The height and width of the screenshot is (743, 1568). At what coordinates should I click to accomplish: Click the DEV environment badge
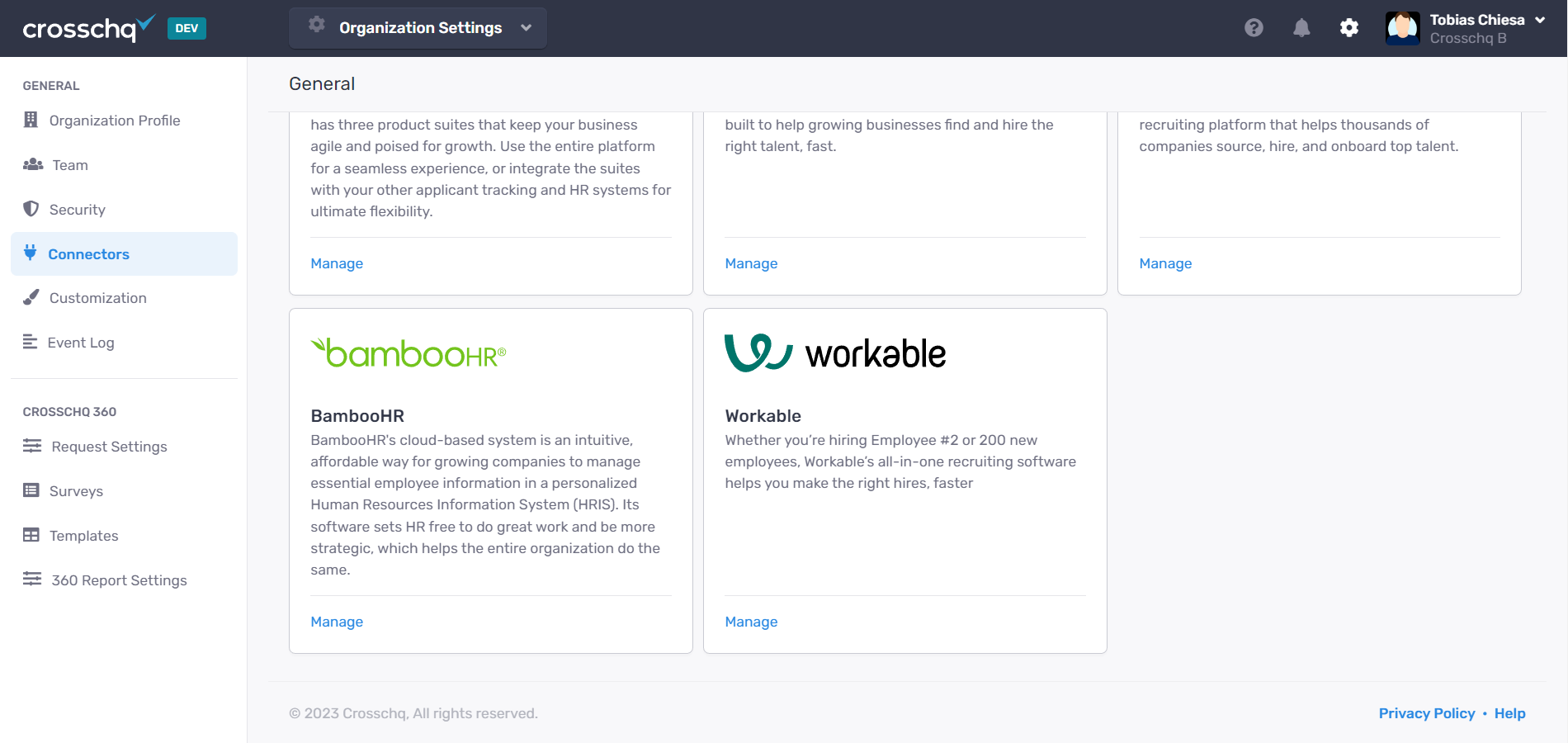pyautogui.click(x=187, y=28)
